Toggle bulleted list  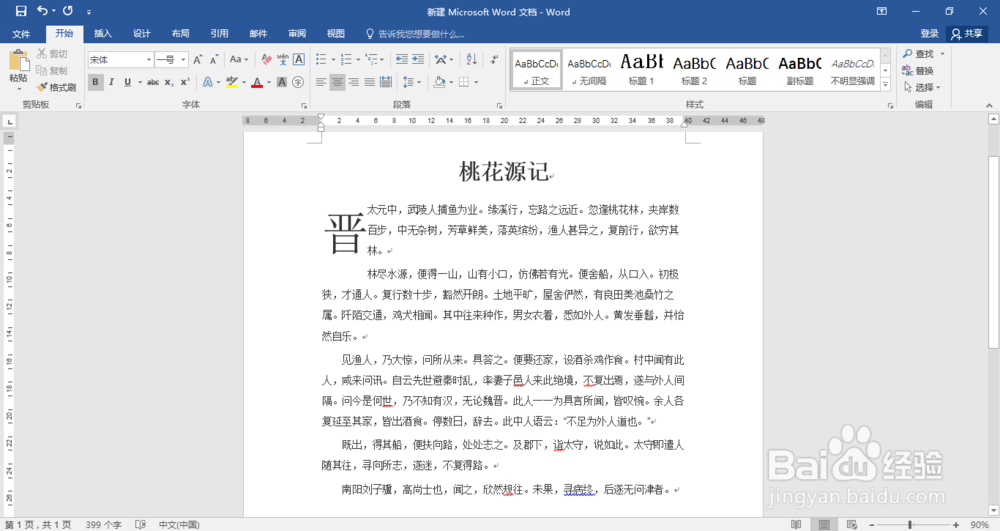pos(321,59)
